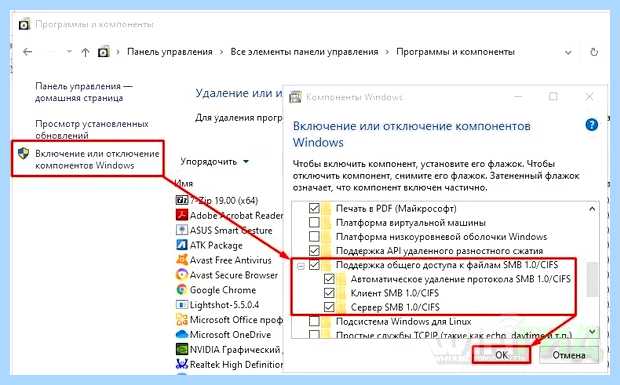Viewport: 620px width, 385px height.
Task: Click the NVIDIA graphics driver icon
Action: coord(182,349)
